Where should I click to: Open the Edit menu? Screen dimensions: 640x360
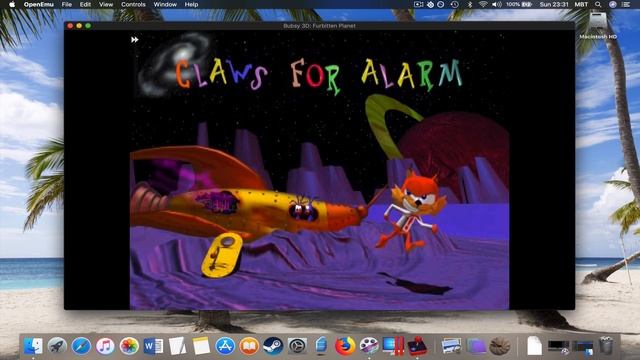(85, 4)
